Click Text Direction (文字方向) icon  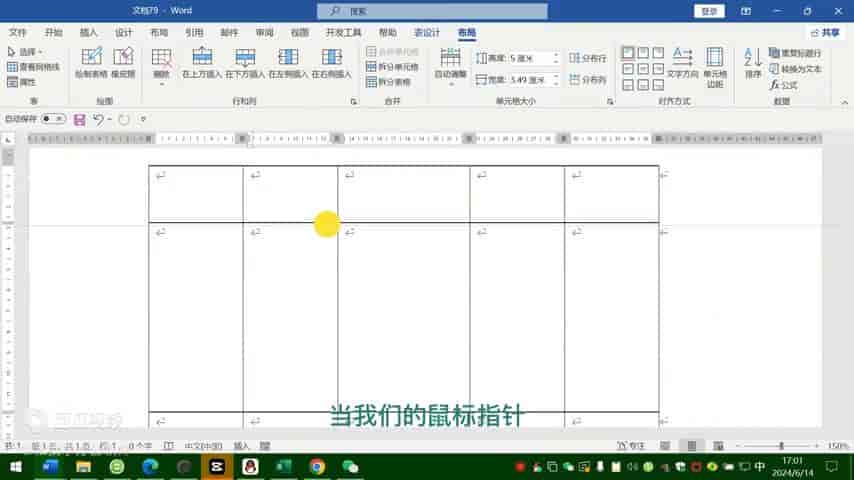coord(682,56)
